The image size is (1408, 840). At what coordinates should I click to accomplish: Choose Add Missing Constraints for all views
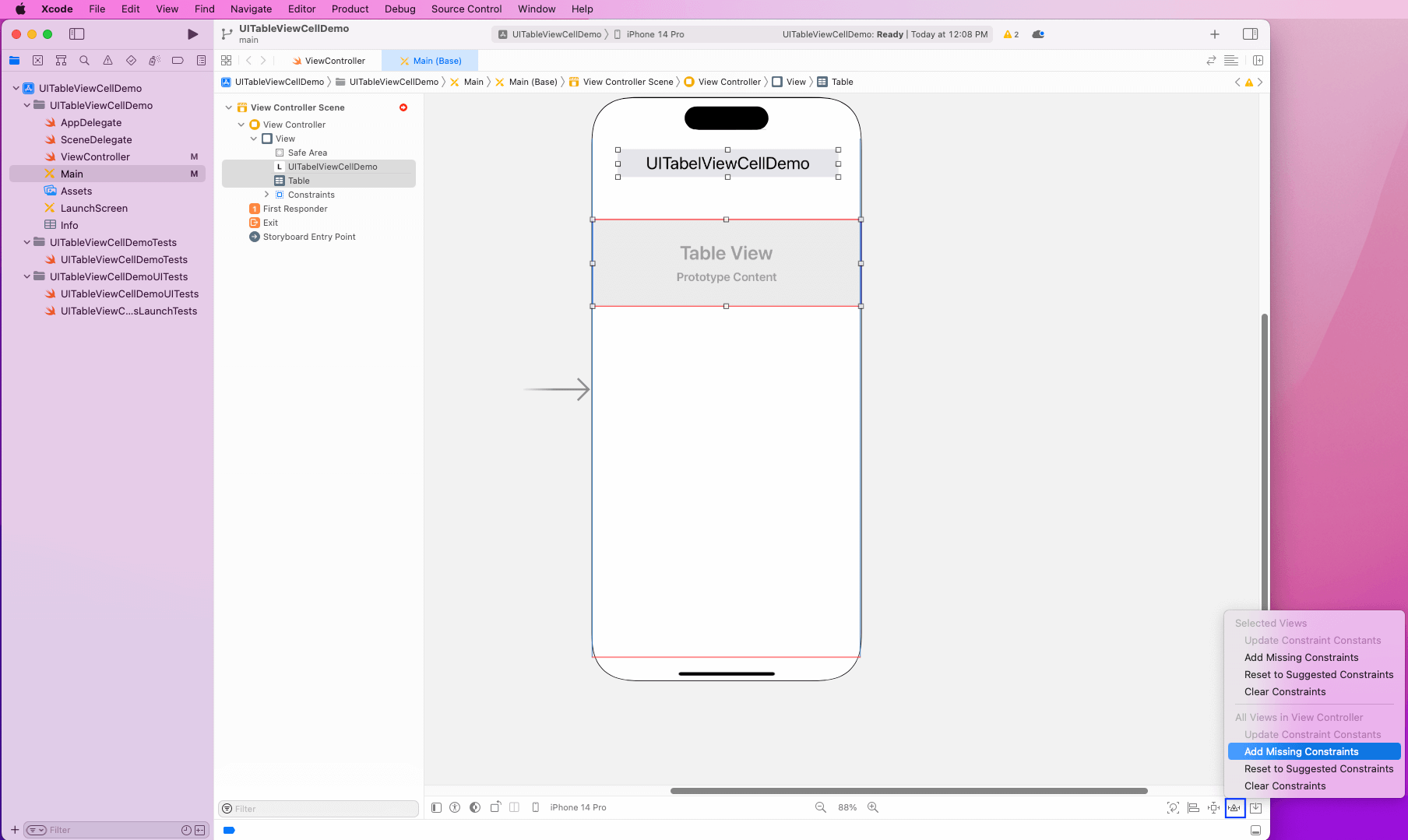[1301, 751]
